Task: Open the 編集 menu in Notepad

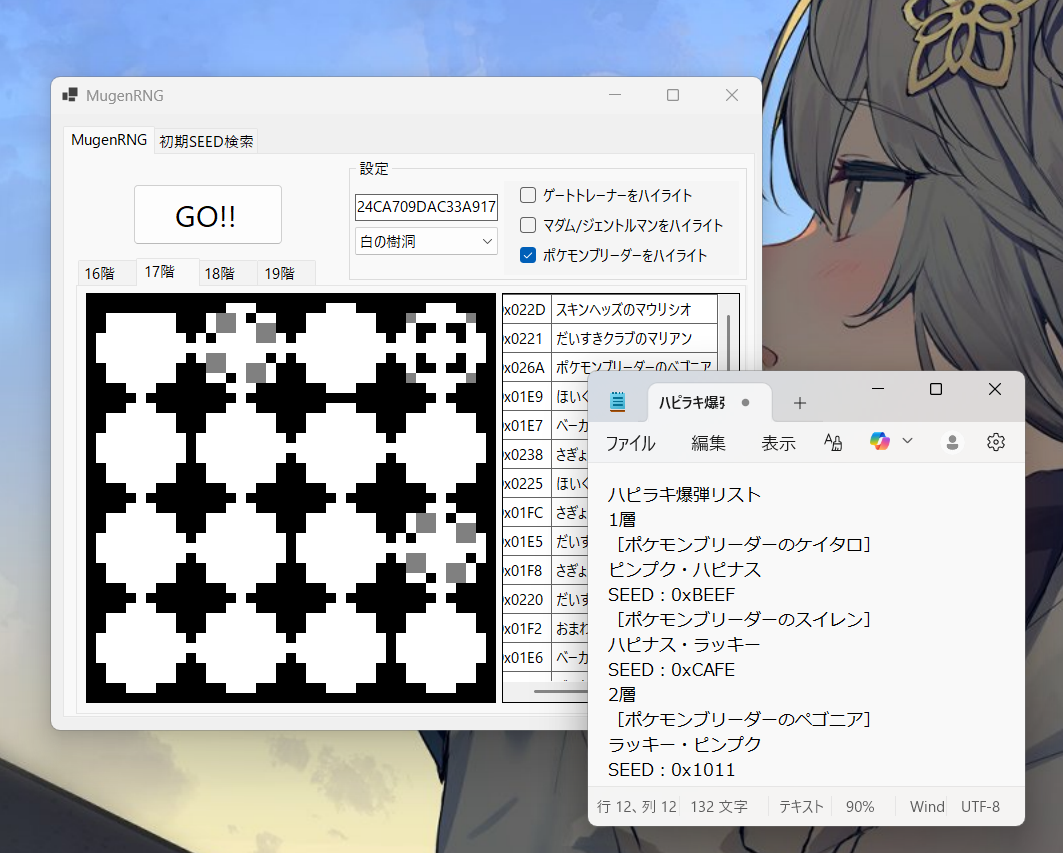Action: (708, 443)
